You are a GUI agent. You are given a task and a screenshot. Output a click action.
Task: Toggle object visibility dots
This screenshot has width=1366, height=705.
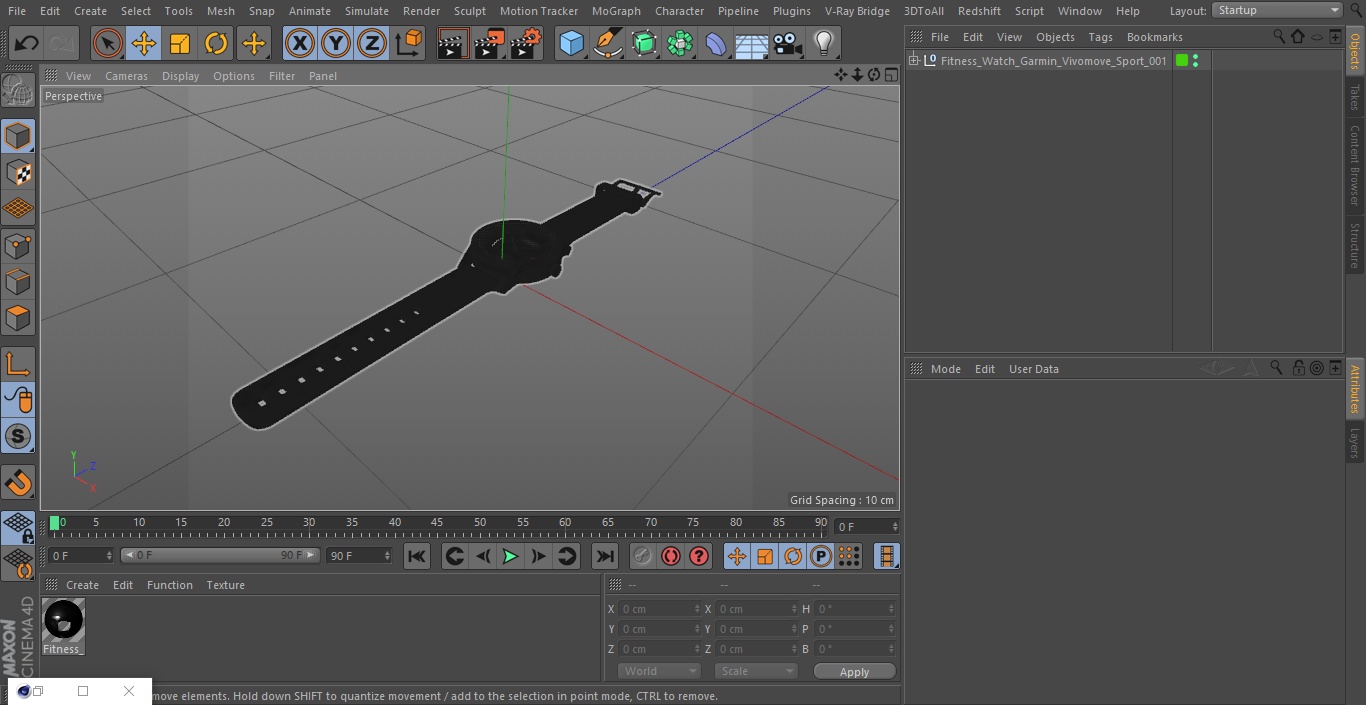click(x=1195, y=61)
